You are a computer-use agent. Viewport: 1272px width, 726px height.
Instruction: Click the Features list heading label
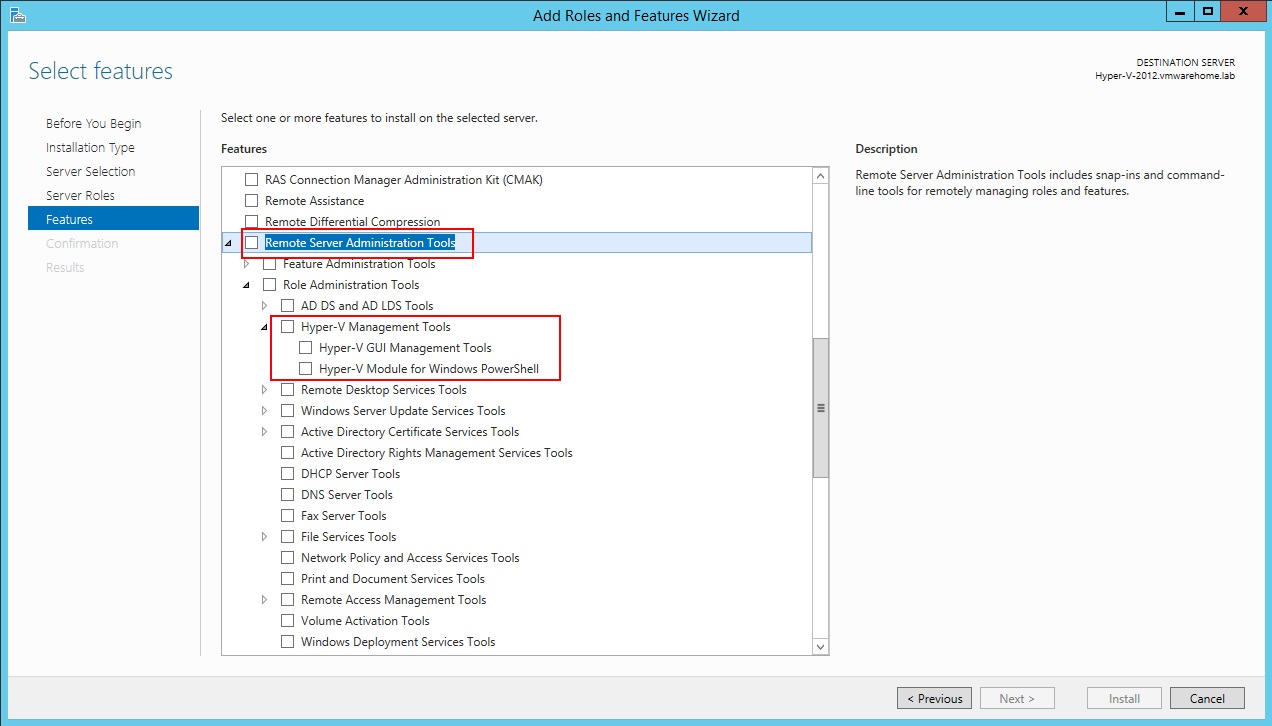tap(244, 149)
